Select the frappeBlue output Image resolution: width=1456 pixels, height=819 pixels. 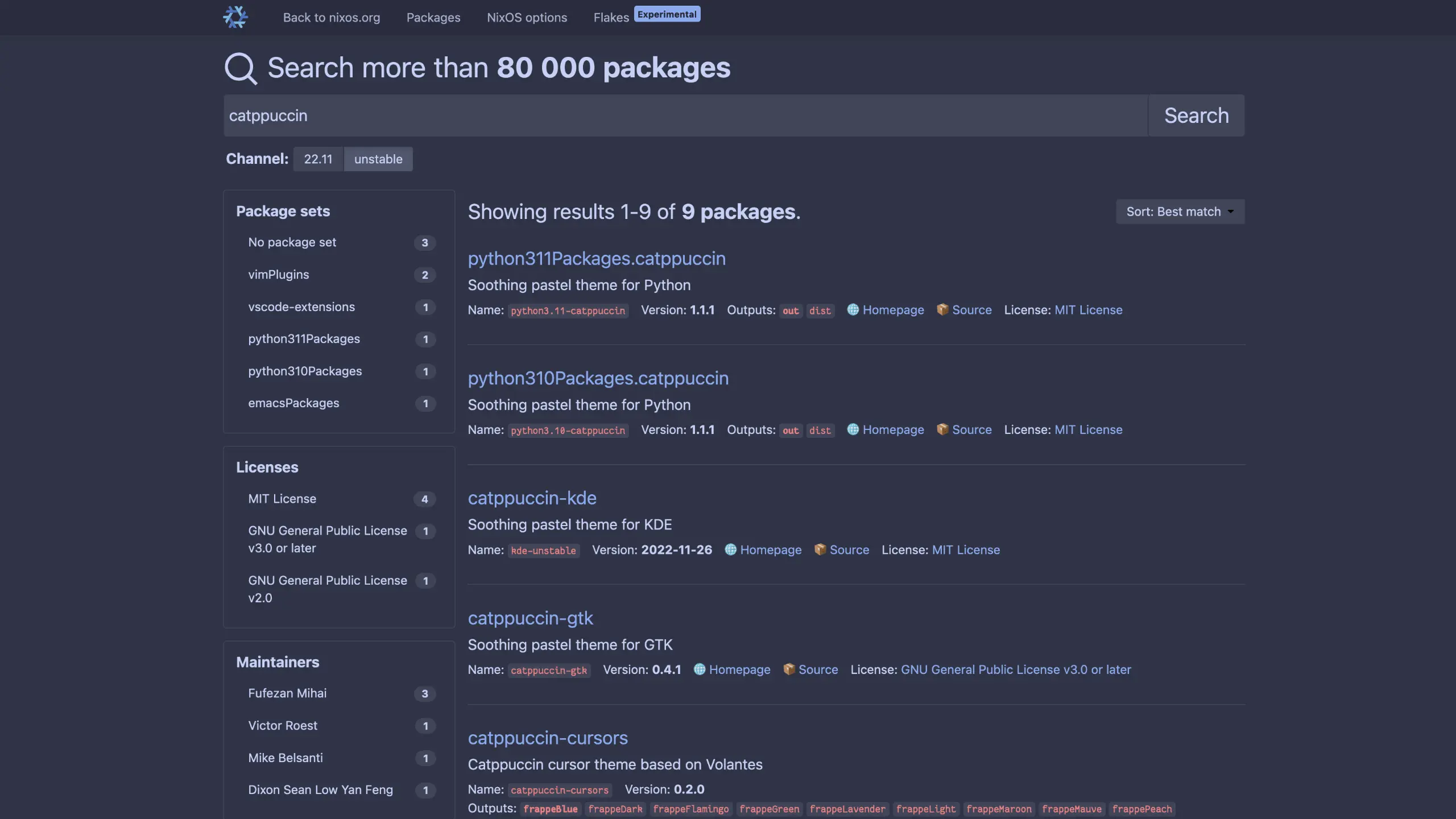click(x=550, y=809)
